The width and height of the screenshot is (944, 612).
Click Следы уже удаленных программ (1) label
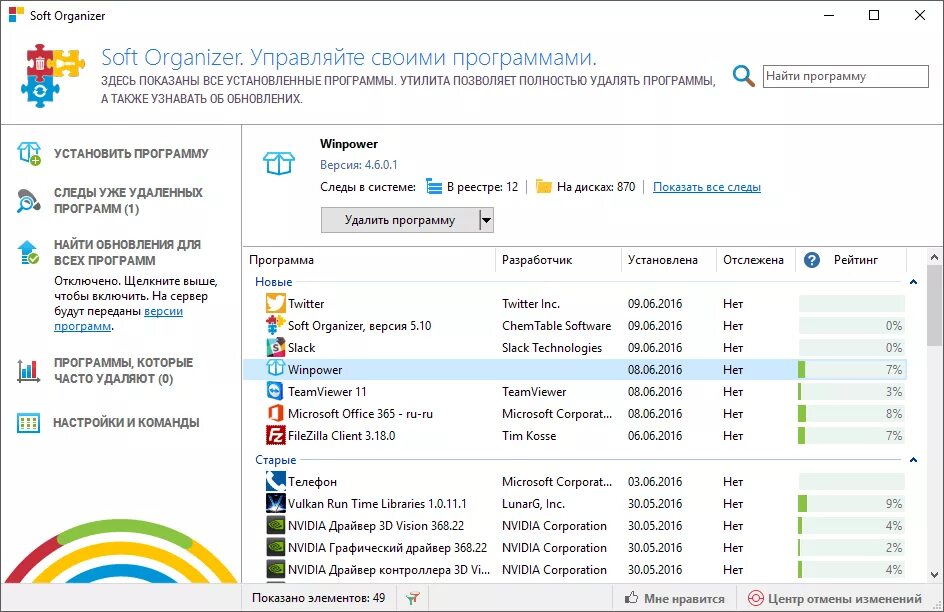tap(128, 200)
